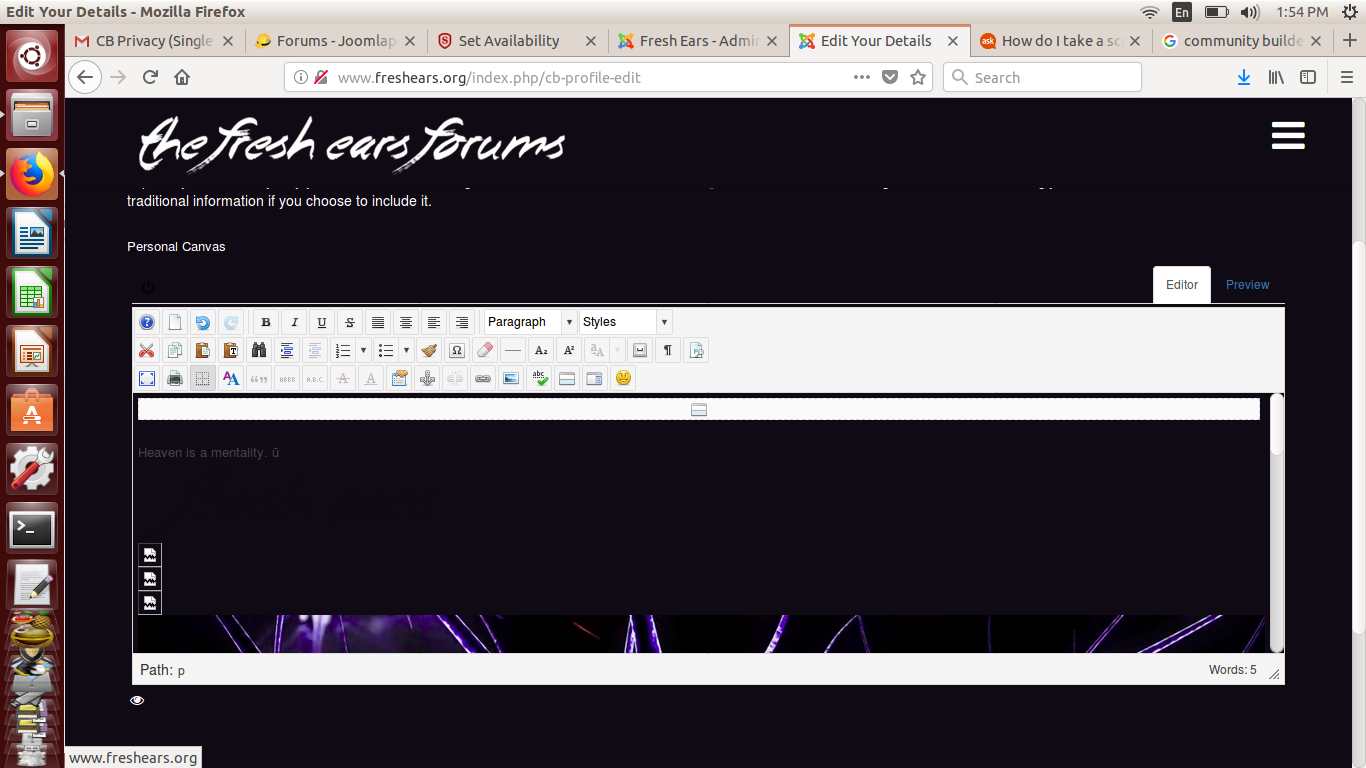This screenshot has width=1366, height=768.
Task: Apply subscript formatting
Action: coord(541,350)
